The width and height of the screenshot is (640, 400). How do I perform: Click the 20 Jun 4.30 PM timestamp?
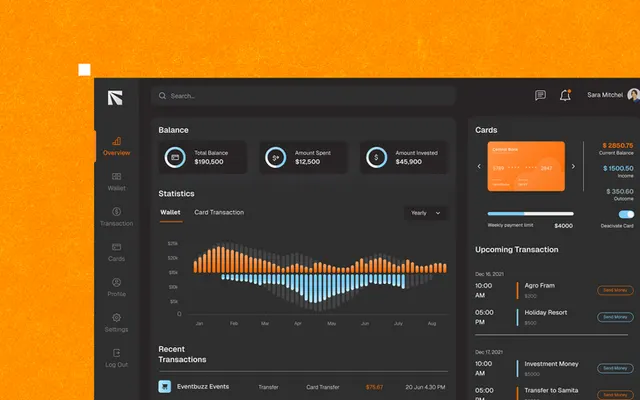click(x=425, y=387)
